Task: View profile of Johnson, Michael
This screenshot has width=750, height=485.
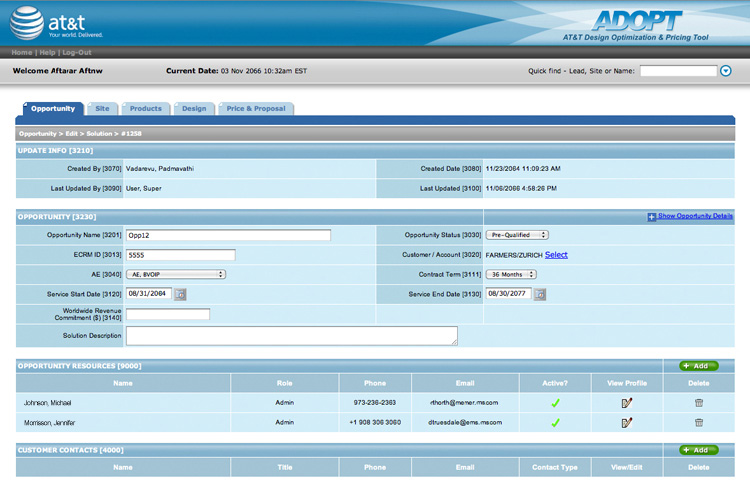Action: pyautogui.click(x=627, y=403)
